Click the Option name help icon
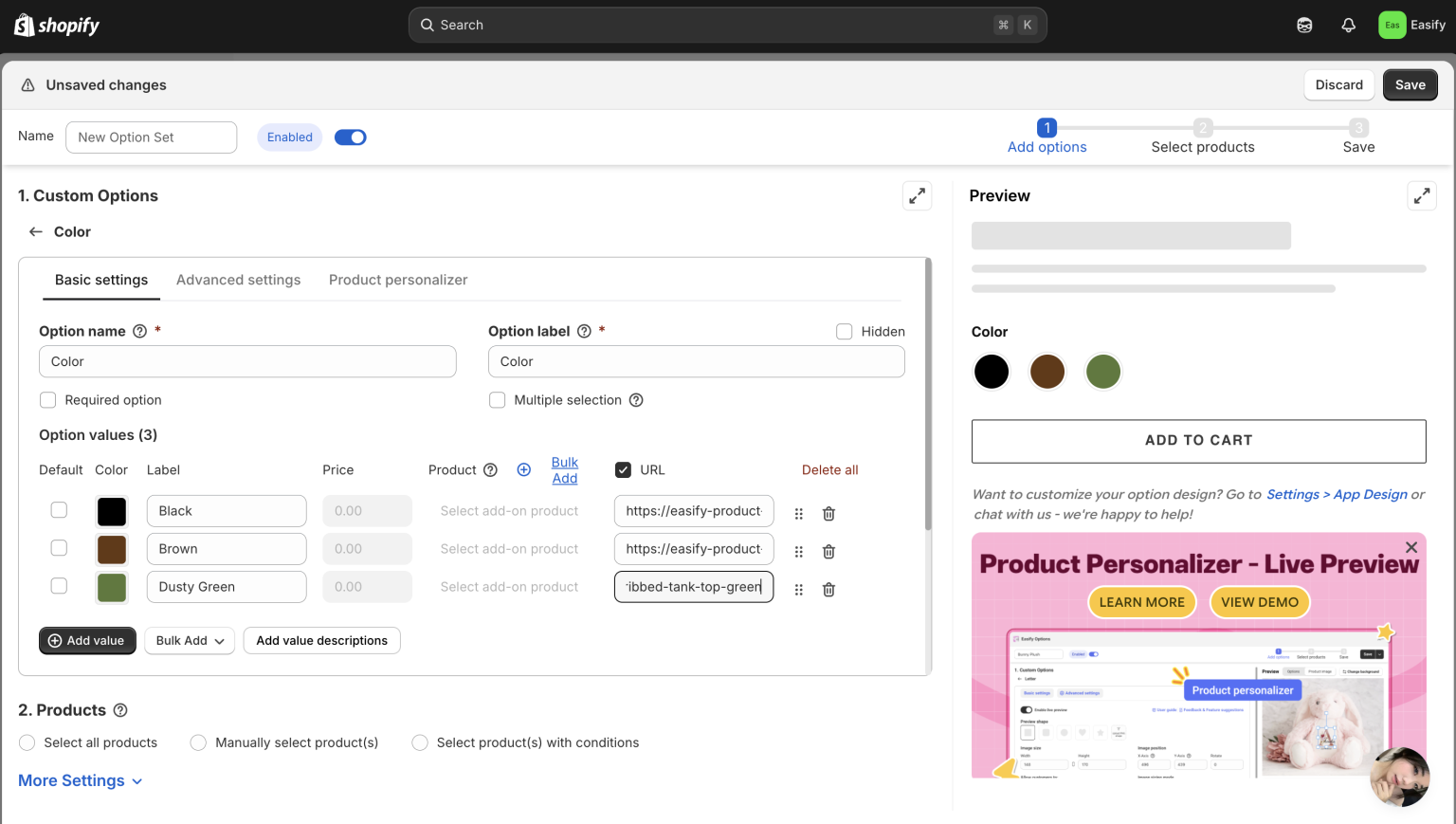1456x824 pixels. point(139,331)
